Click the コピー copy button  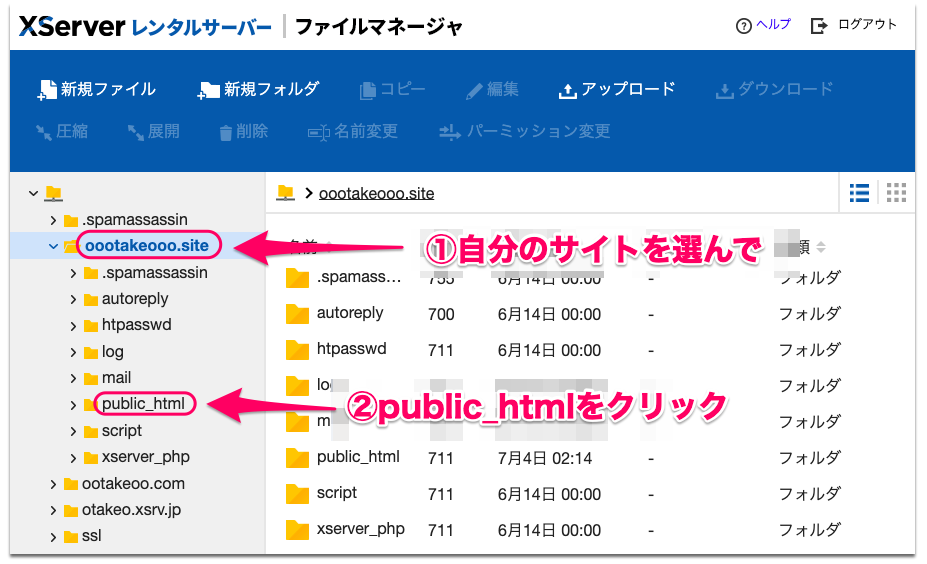pos(393,90)
